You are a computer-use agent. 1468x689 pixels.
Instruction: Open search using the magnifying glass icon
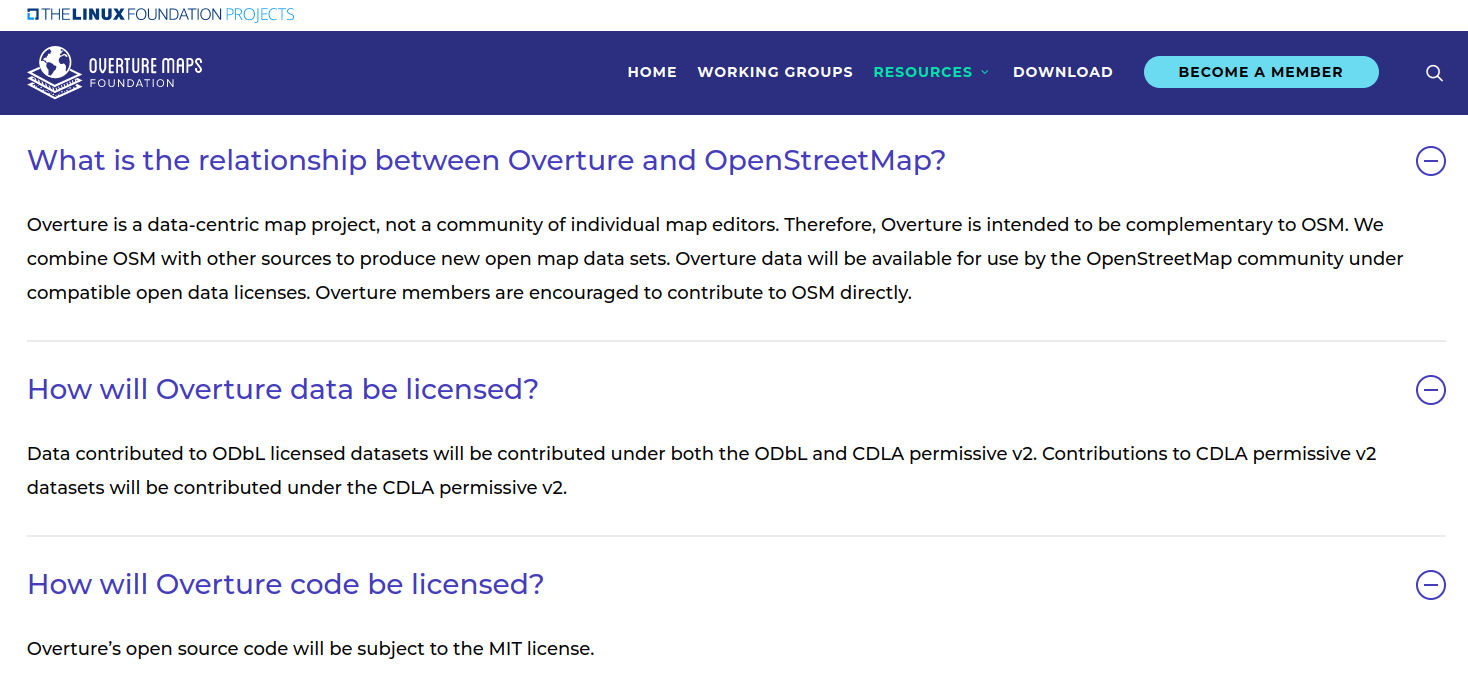click(1434, 72)
